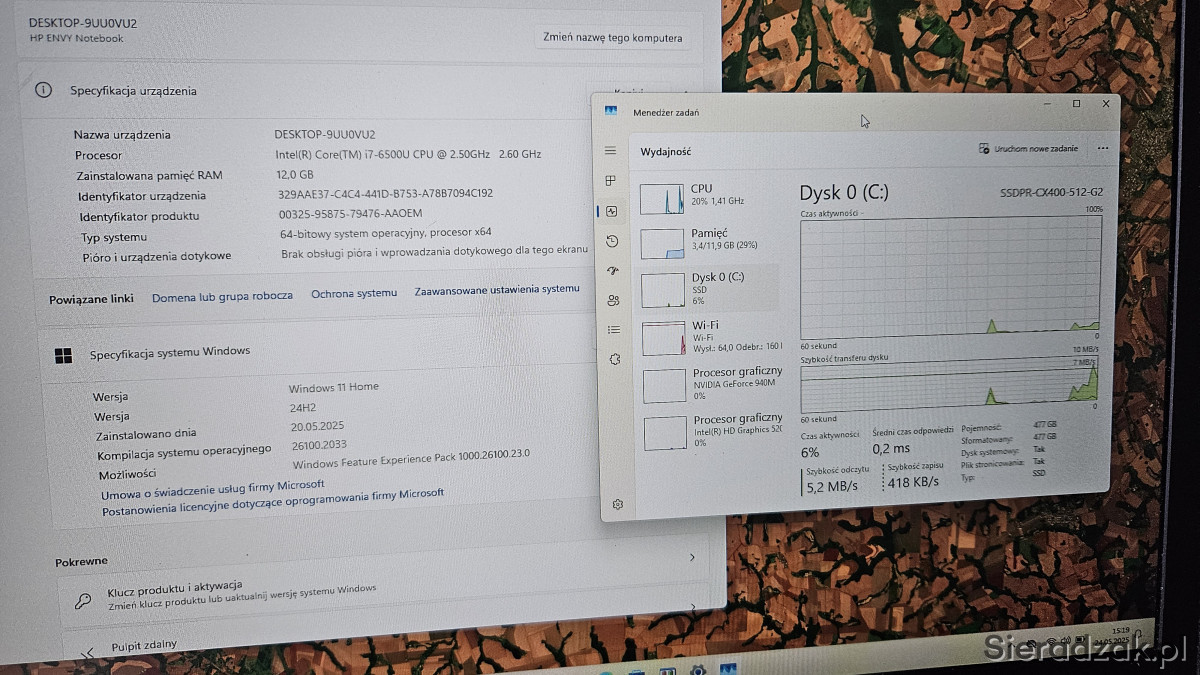Click the Pamięć usage graph thumbnail

(x=661, y=243)
